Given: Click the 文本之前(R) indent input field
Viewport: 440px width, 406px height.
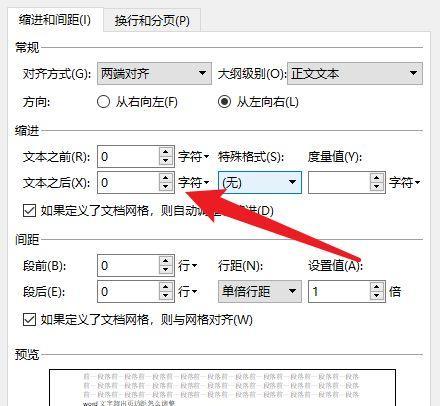Looking at the screenshot, I should [128, 156].
